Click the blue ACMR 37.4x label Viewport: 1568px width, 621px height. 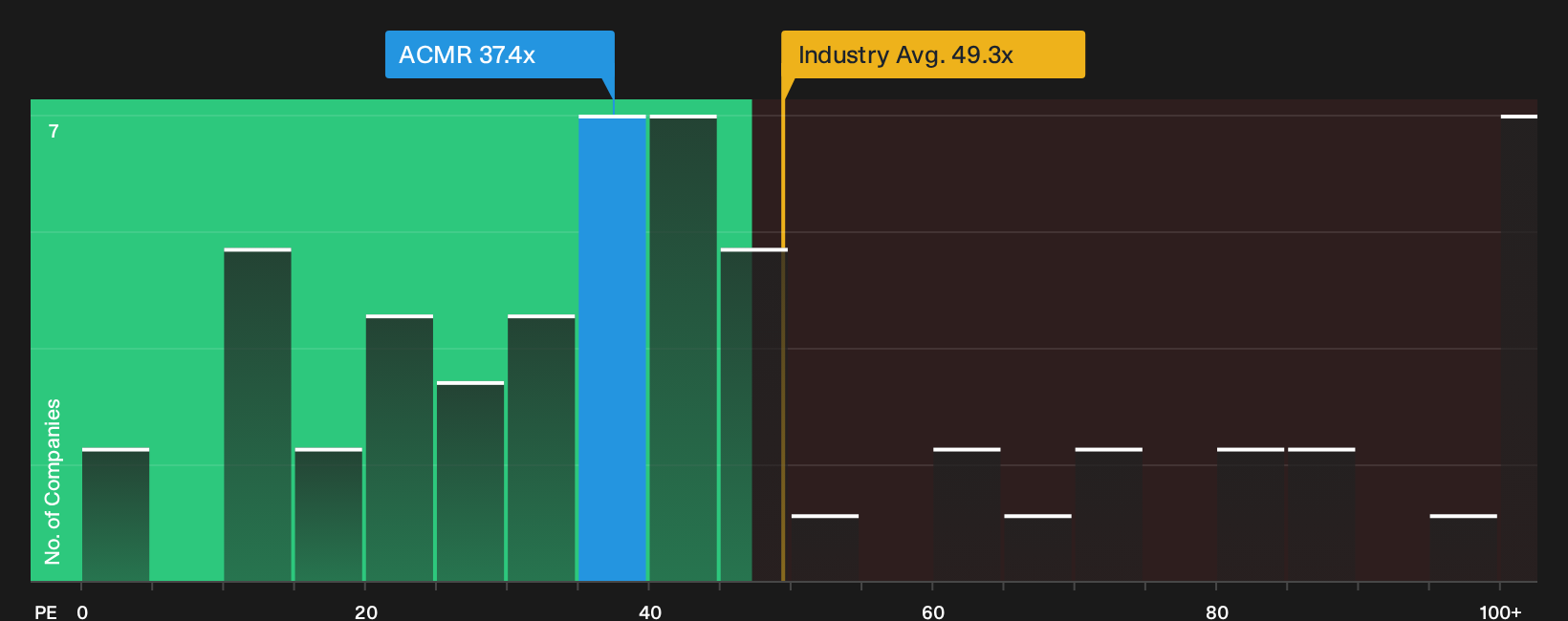pos(499,54)
